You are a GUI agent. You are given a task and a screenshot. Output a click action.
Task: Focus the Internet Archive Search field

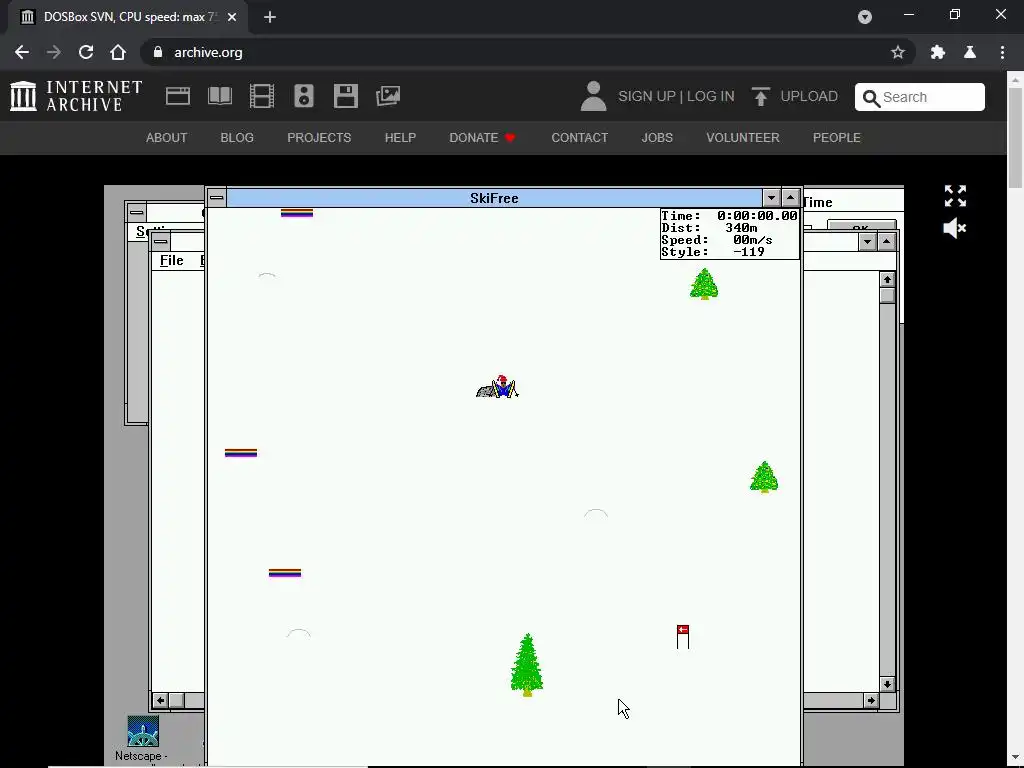[920, 97]
